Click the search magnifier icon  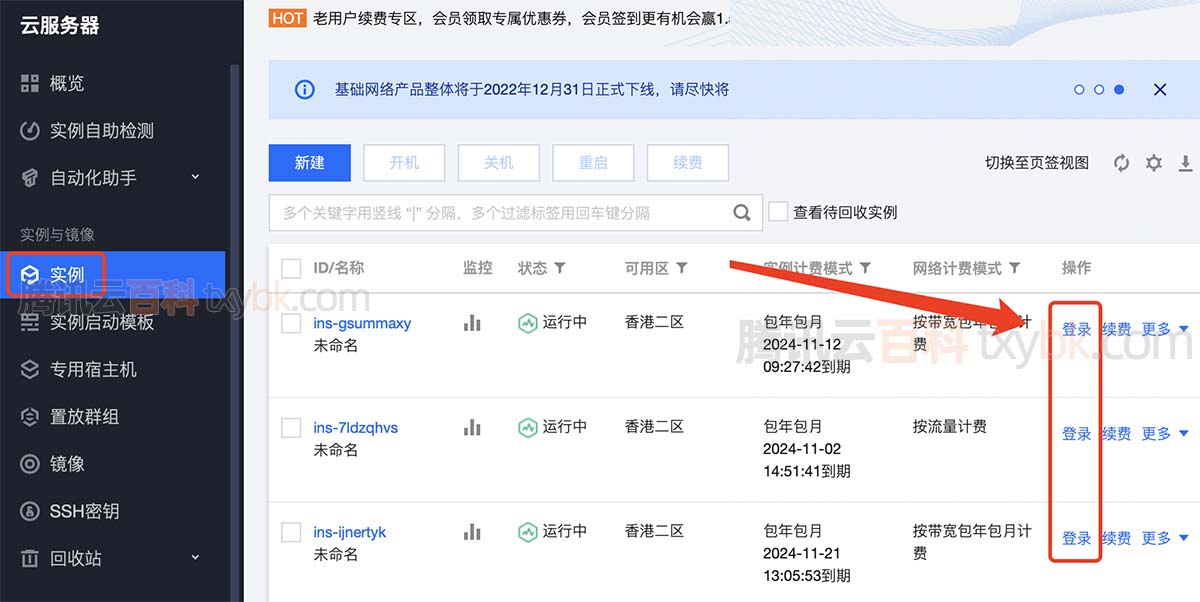[742, 212]
